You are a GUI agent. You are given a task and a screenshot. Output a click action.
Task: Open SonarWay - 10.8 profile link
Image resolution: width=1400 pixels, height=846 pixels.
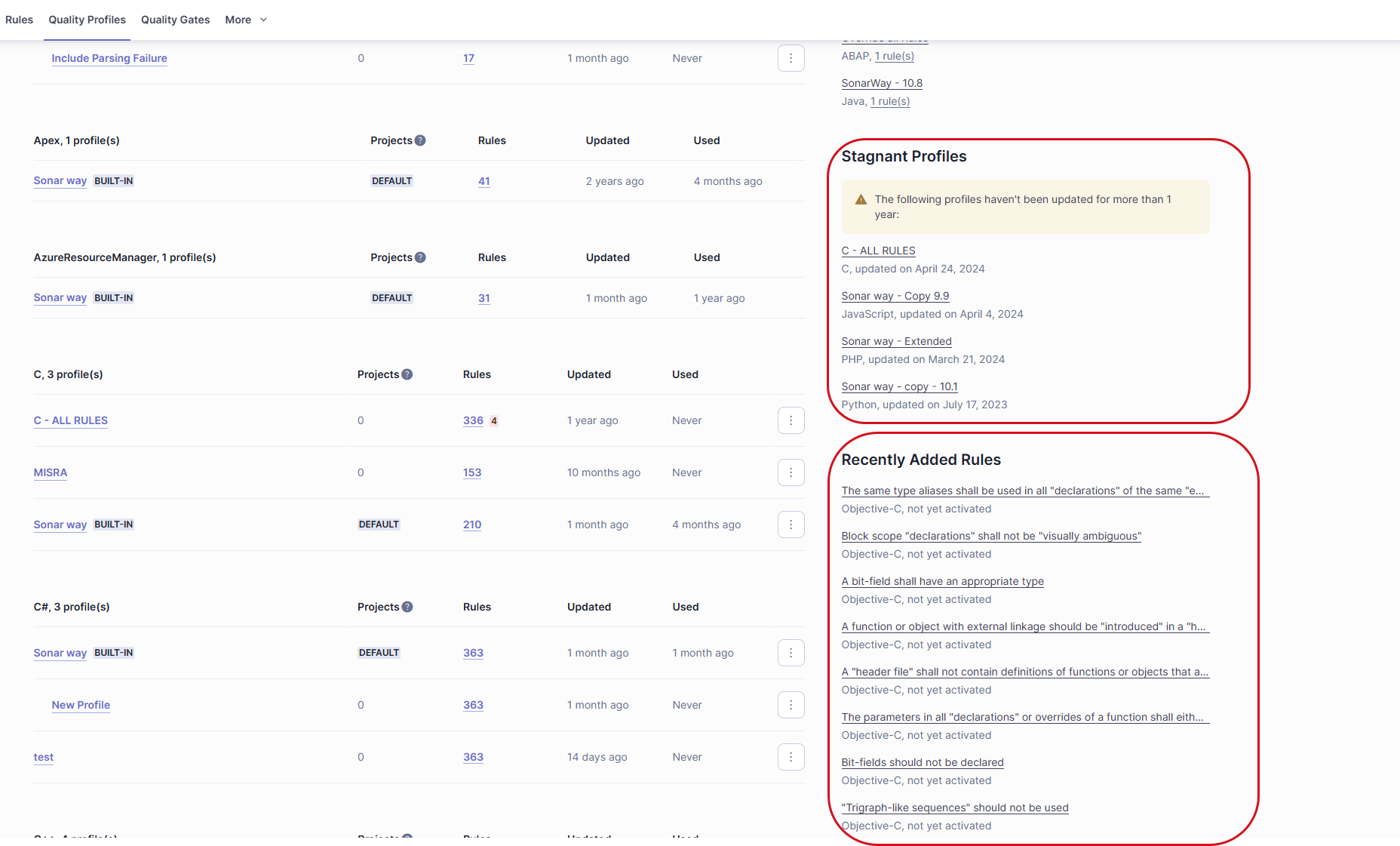[x=882, y=83]
